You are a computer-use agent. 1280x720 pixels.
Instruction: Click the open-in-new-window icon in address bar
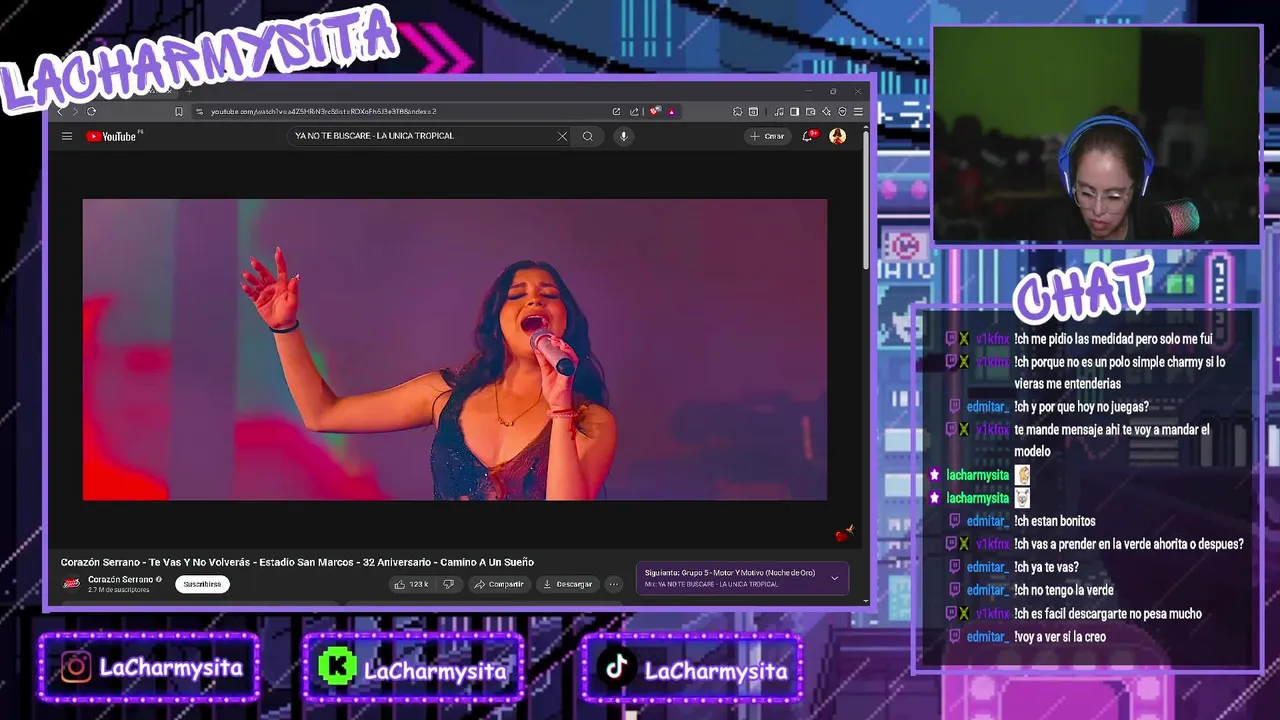click(x=616, y=111)
